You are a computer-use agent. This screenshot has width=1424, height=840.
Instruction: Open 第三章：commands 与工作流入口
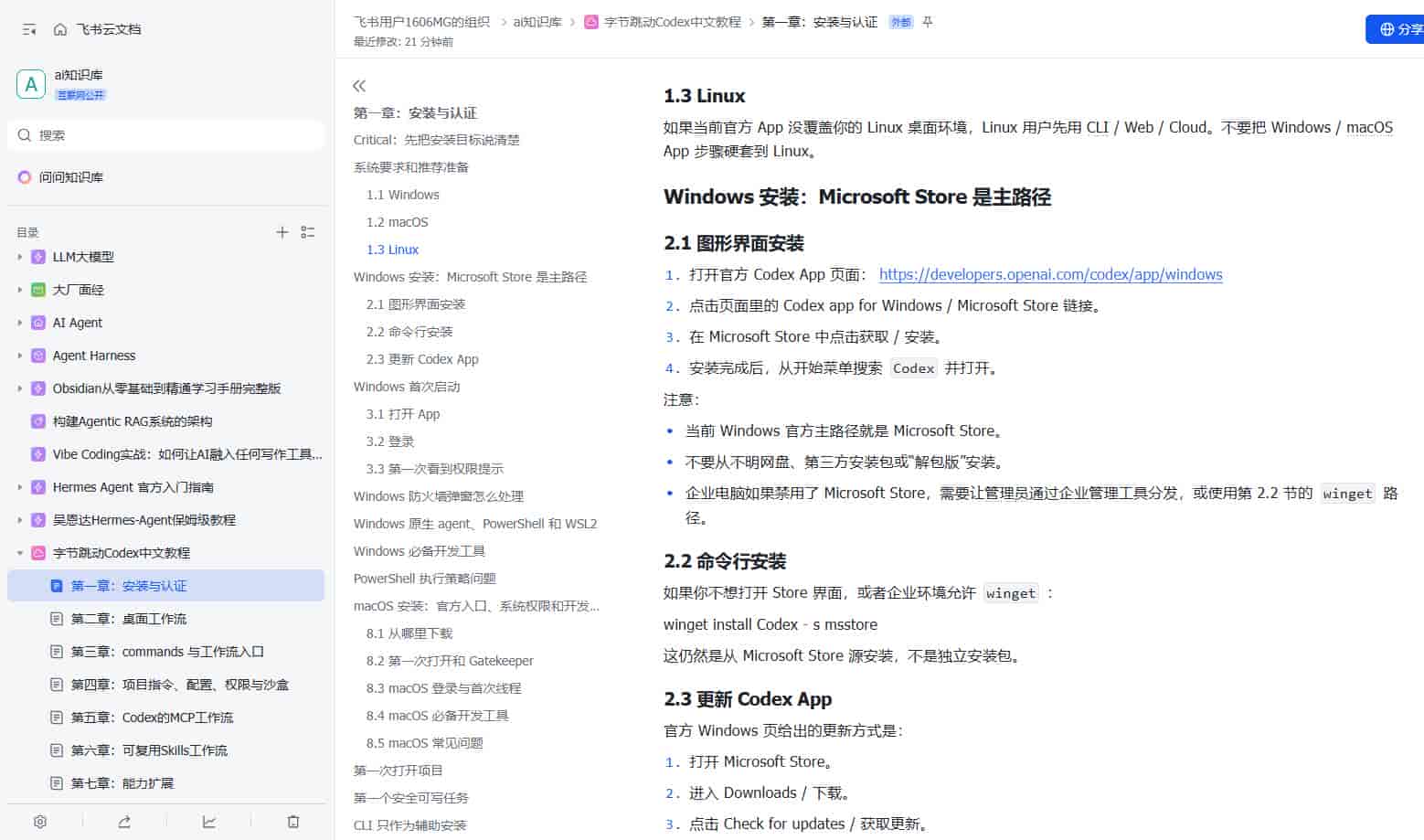167,652
